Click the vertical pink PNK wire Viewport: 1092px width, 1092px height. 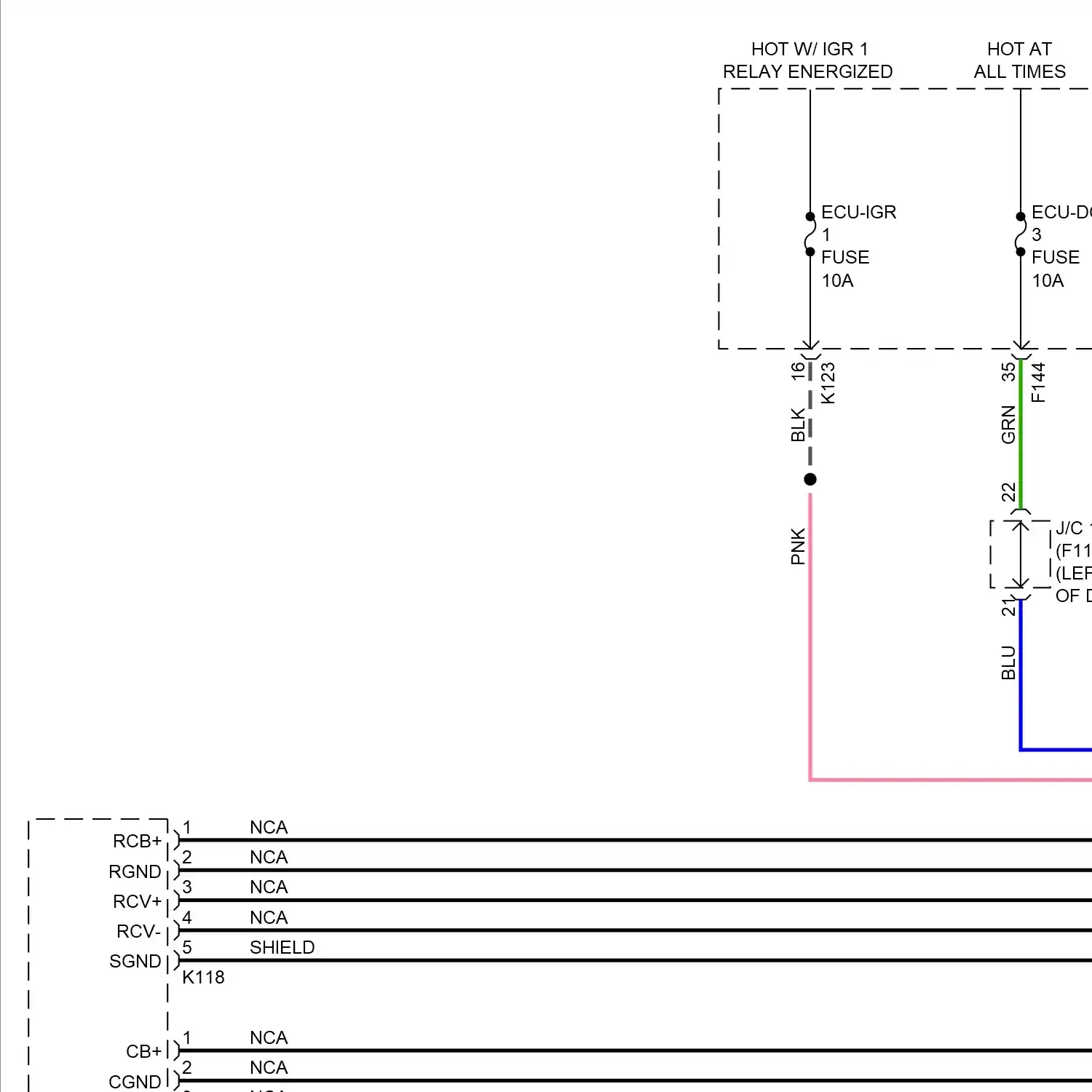pyautogui.click(x=810, y=637)
